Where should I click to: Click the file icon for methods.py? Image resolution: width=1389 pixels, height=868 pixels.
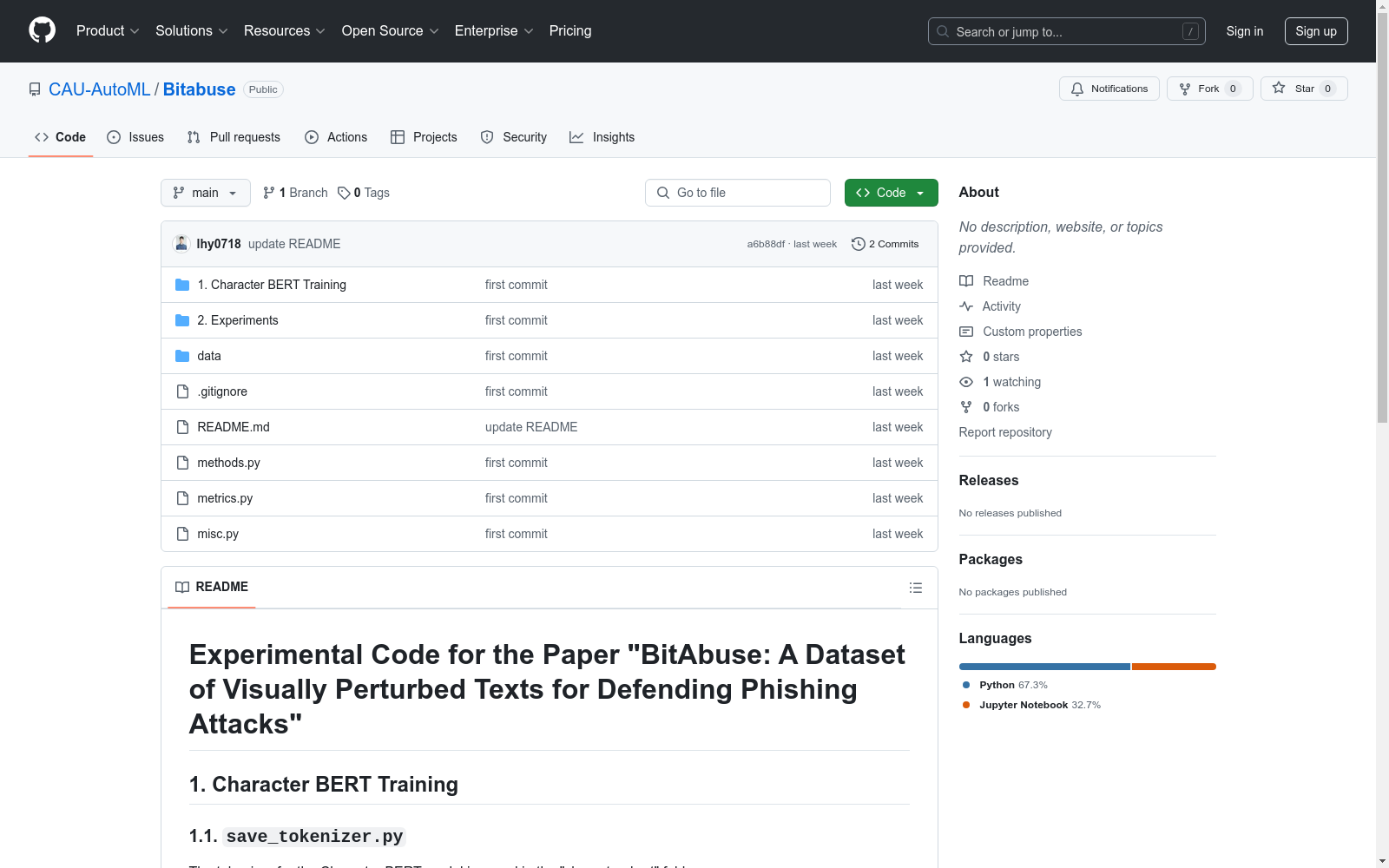[x=182, y=463]
